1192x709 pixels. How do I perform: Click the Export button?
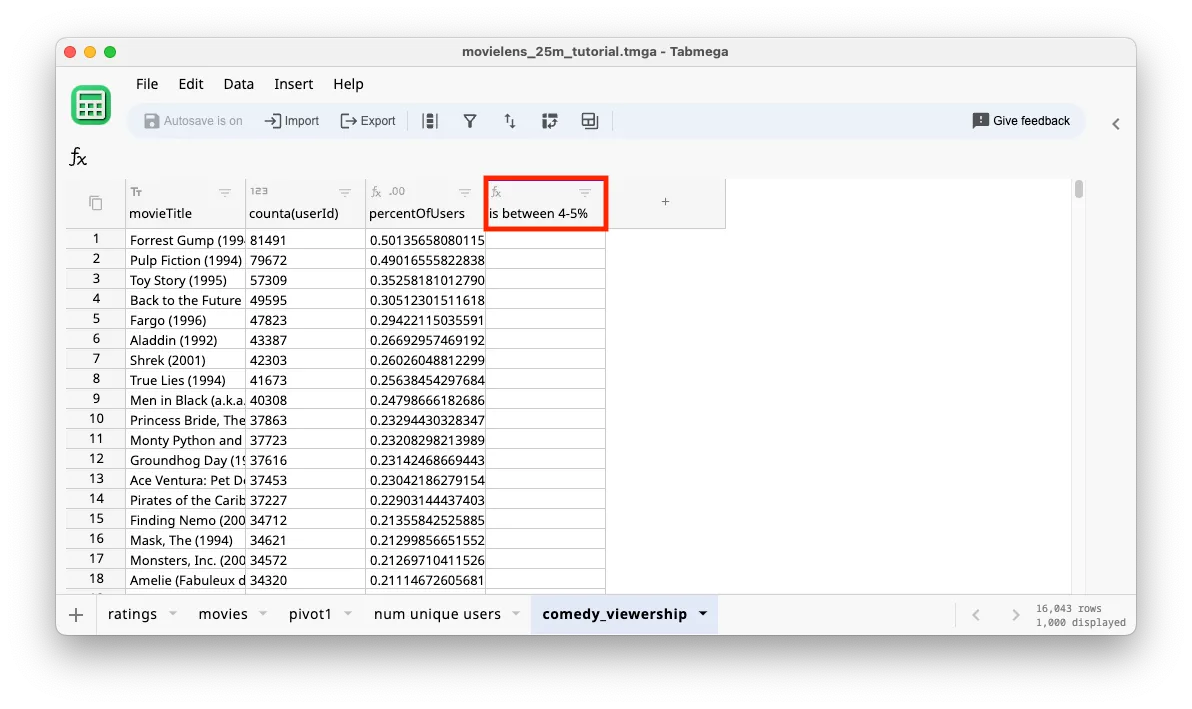tap(367, 120)
